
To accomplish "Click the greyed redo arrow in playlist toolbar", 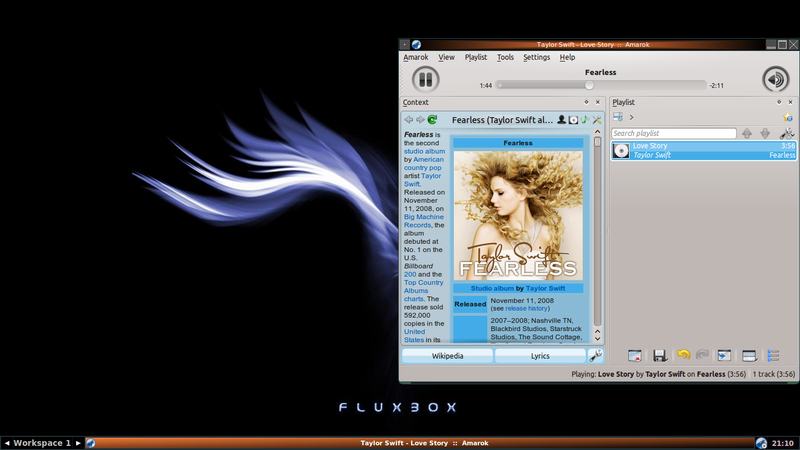I will click(702, 355).
